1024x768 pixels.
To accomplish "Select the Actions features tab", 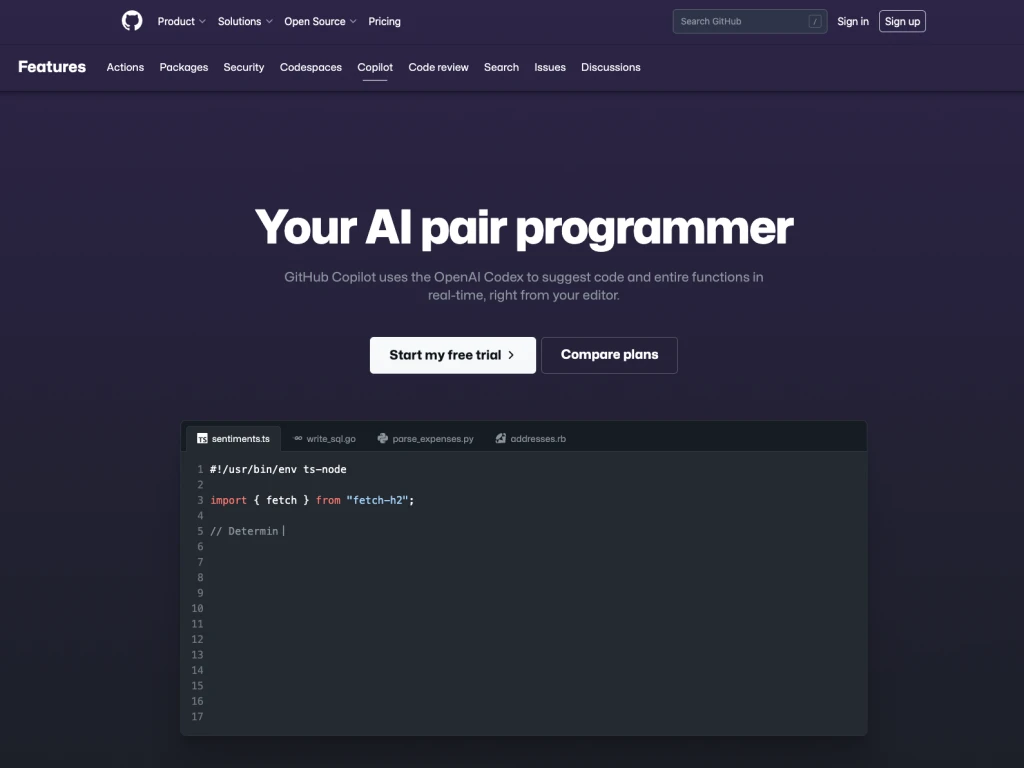I will point(125,67).
